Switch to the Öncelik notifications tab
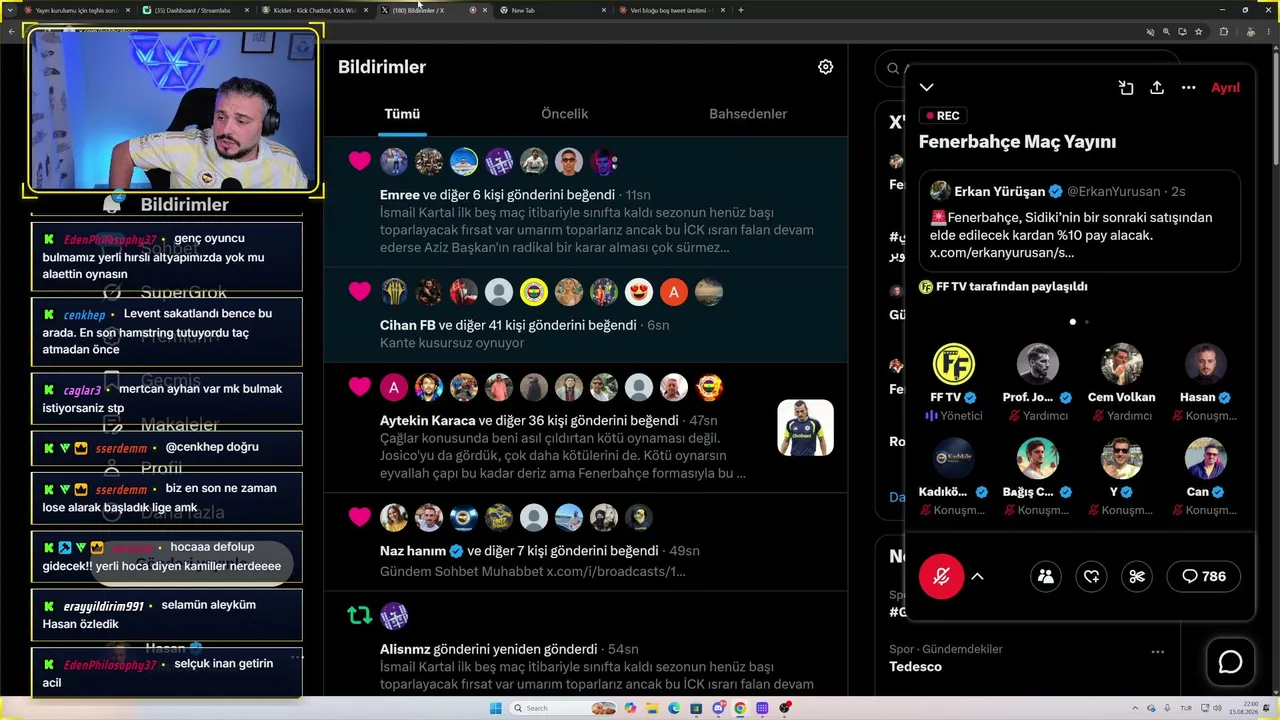This screenshot has width=1280, height=720. click(x=564, y=114)
